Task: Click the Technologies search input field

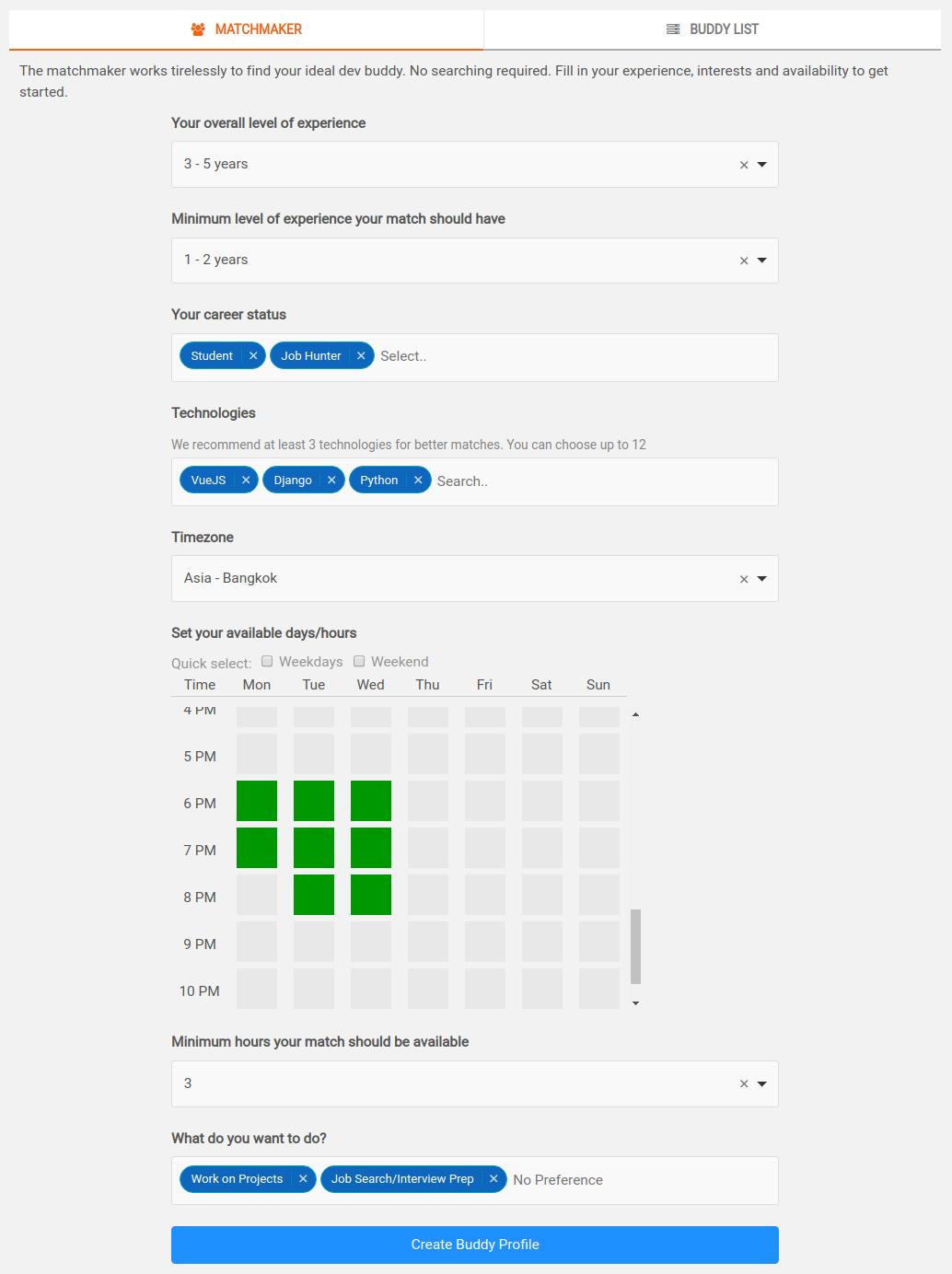Action: pos(603,481)
